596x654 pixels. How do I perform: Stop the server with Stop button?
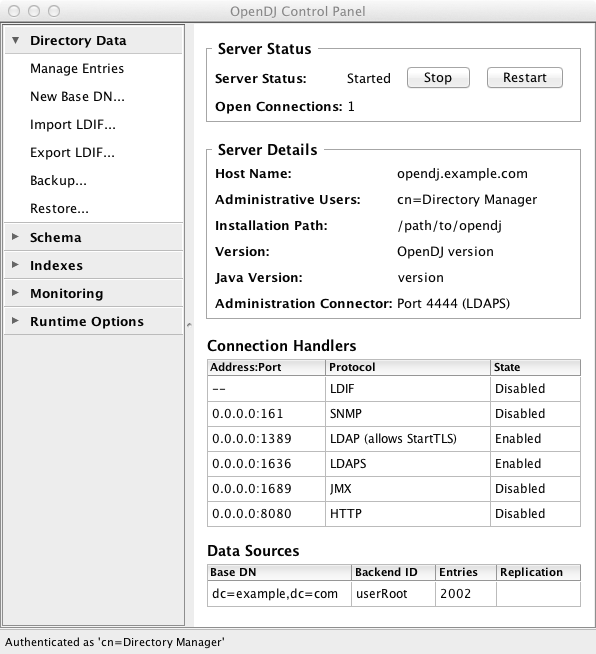pyautogui.click(x=438, y=78)
